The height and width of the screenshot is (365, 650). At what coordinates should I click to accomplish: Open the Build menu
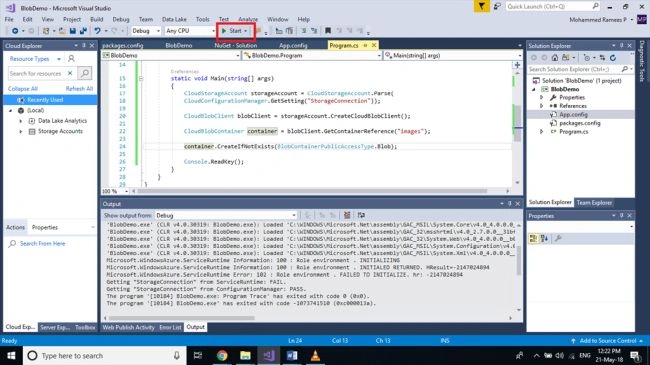click(x=97, y=19)
